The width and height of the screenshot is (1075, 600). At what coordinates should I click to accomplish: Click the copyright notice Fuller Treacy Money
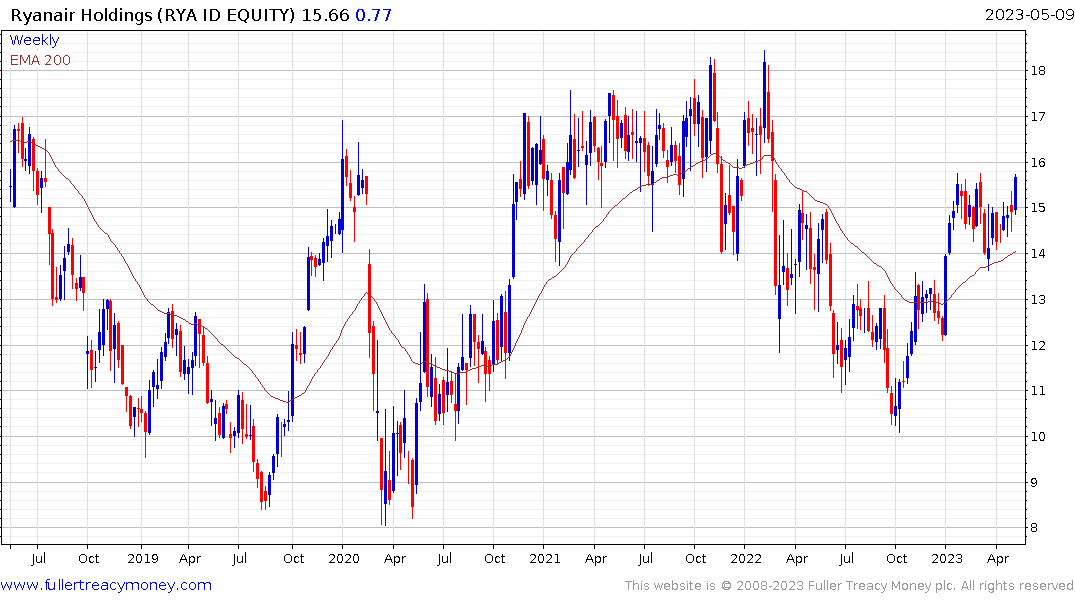(849, 586)
